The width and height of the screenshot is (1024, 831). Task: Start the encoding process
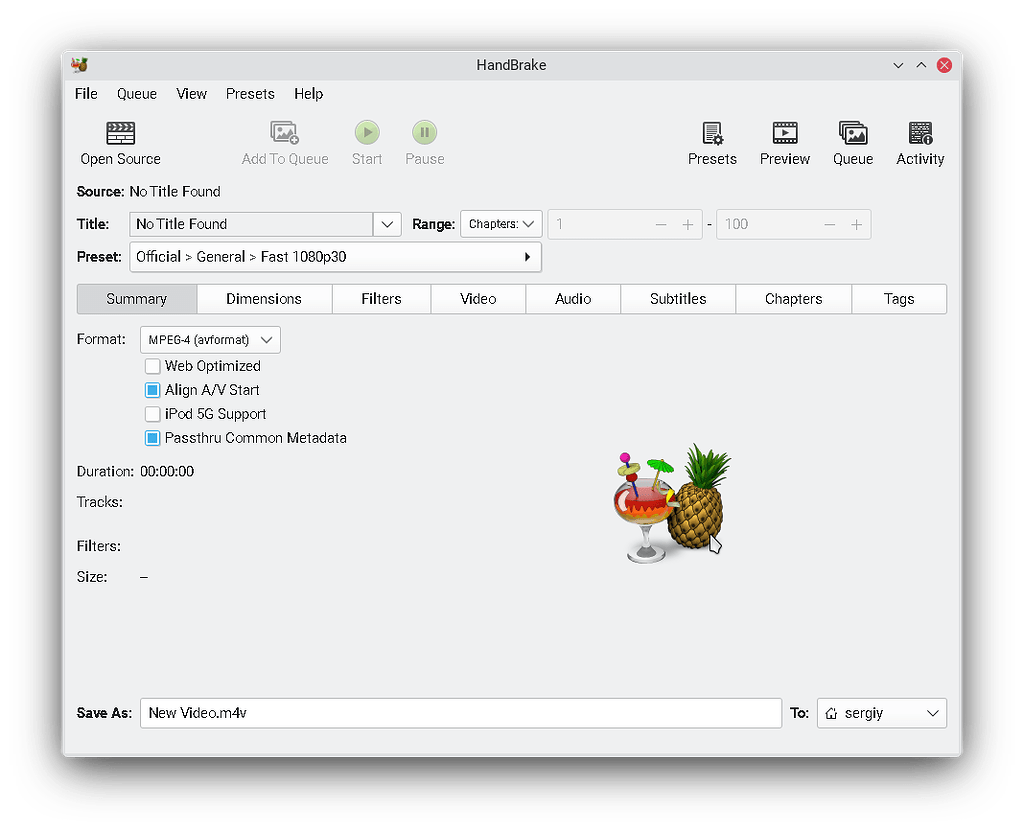[x=366, y=141]
